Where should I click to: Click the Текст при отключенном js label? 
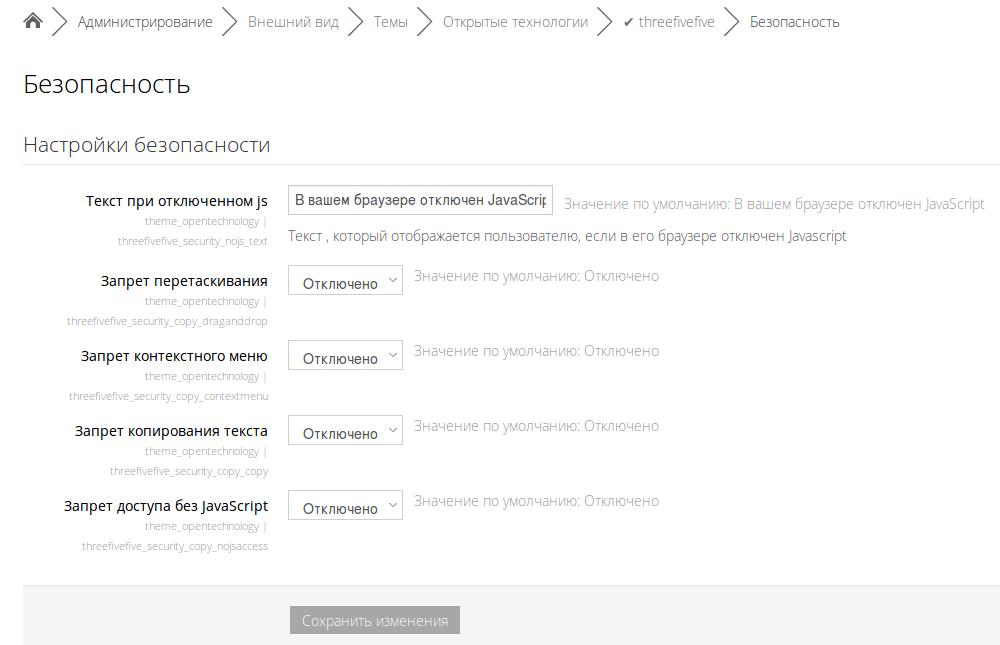[176, 201]
